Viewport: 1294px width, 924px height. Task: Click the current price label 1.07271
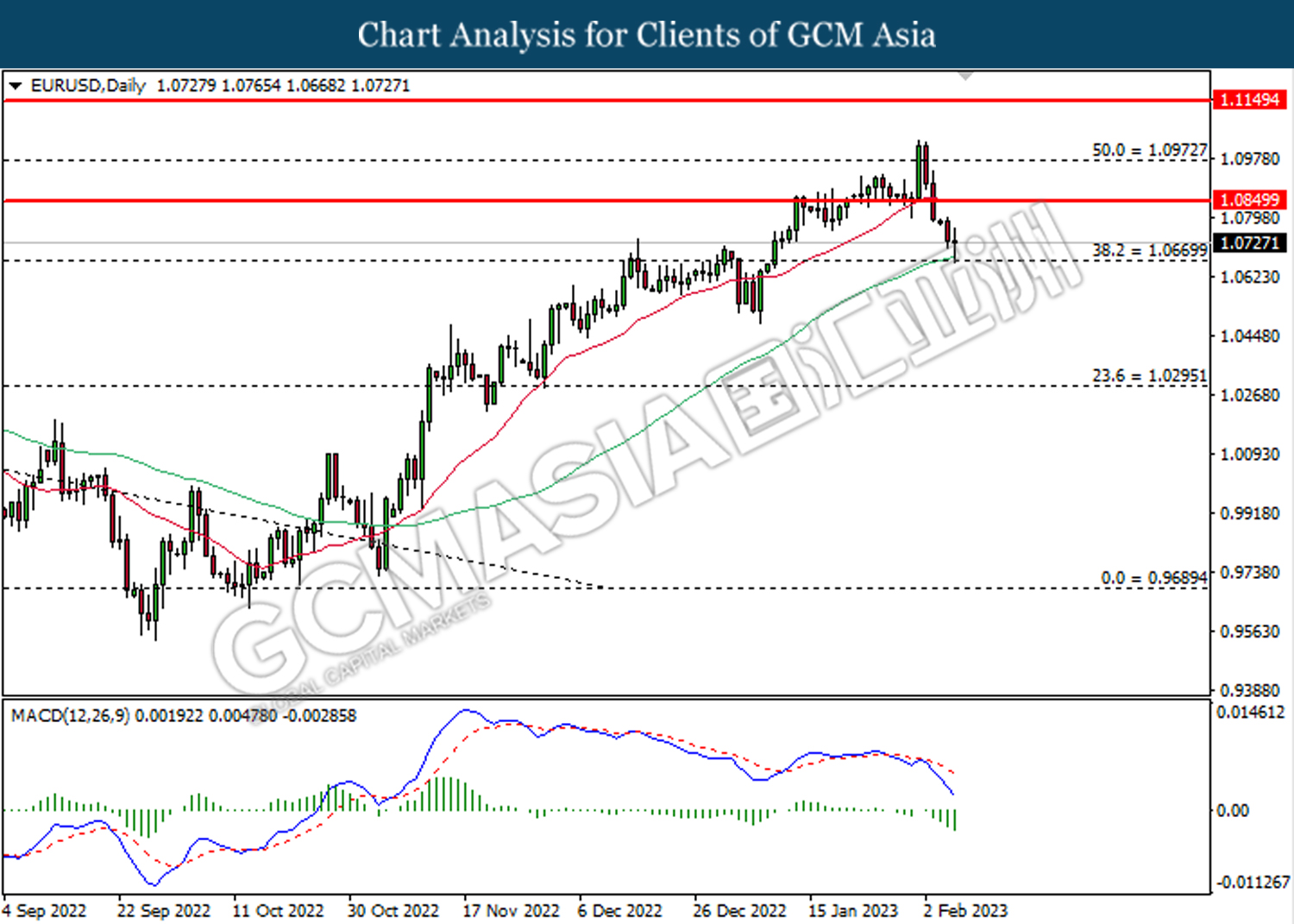1249,243
